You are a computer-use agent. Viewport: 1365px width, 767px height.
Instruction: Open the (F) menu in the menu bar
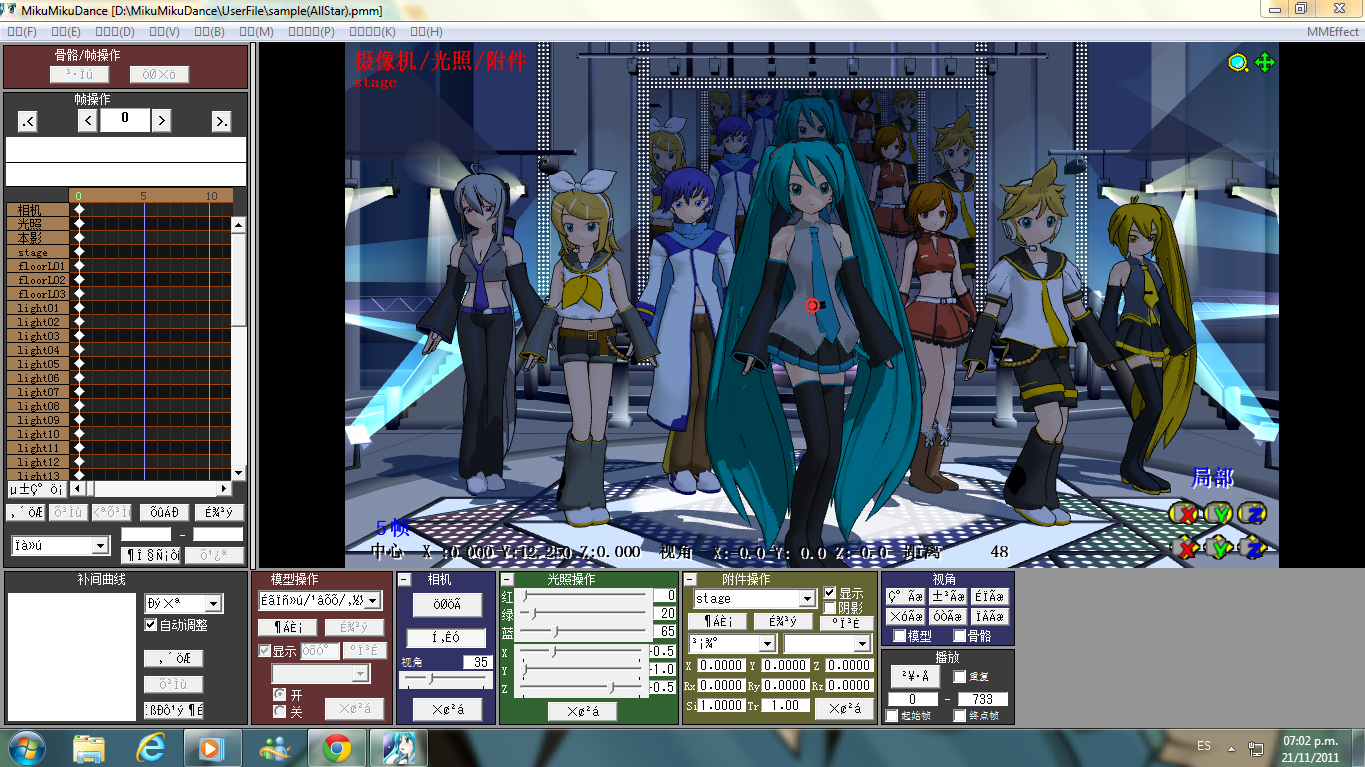coord(22,32)
